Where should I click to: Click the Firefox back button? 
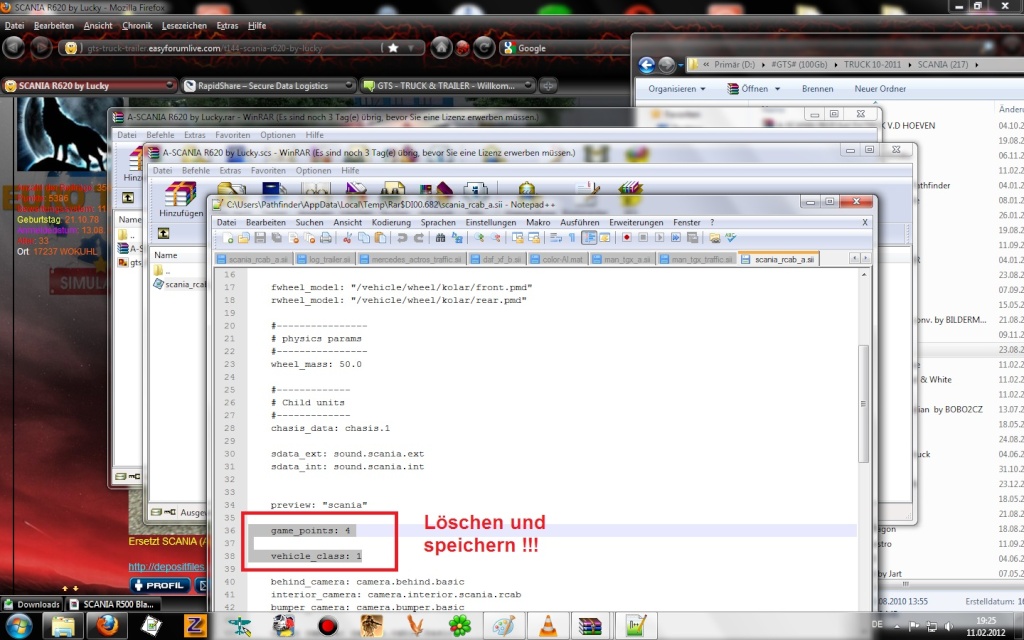pos(14,48)
